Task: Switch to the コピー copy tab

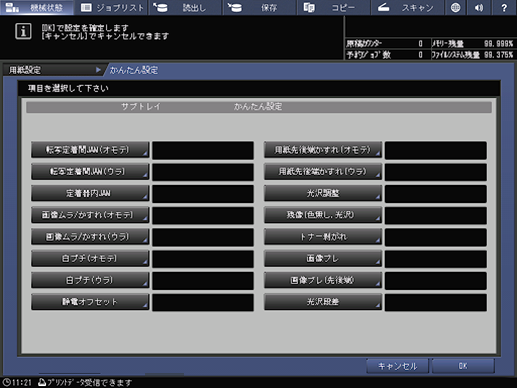Action: pyautogui.click(x=333, y=7)
